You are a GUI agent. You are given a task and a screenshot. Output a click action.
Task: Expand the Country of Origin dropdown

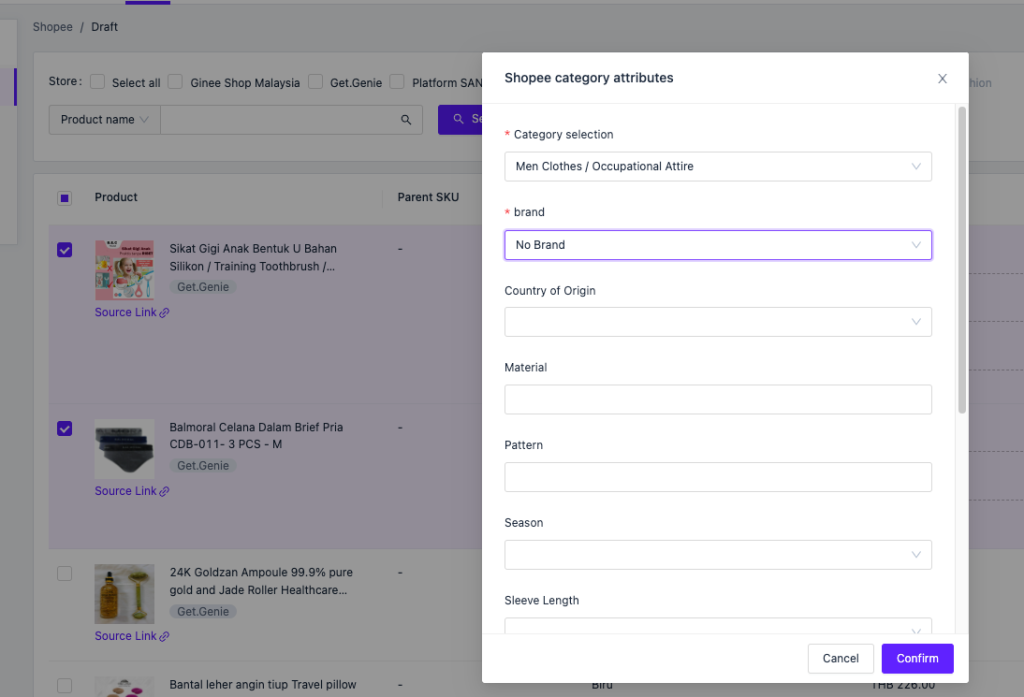718,322
